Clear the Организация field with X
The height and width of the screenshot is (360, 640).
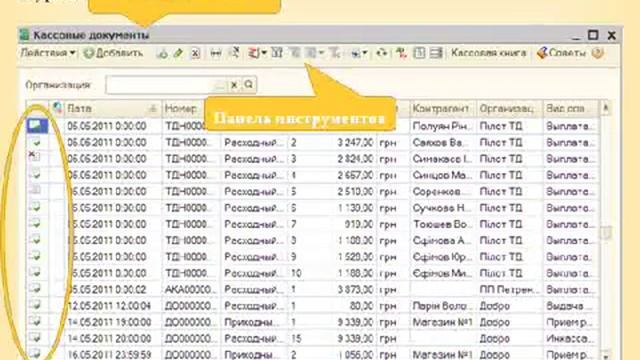(x=234, y=85)
